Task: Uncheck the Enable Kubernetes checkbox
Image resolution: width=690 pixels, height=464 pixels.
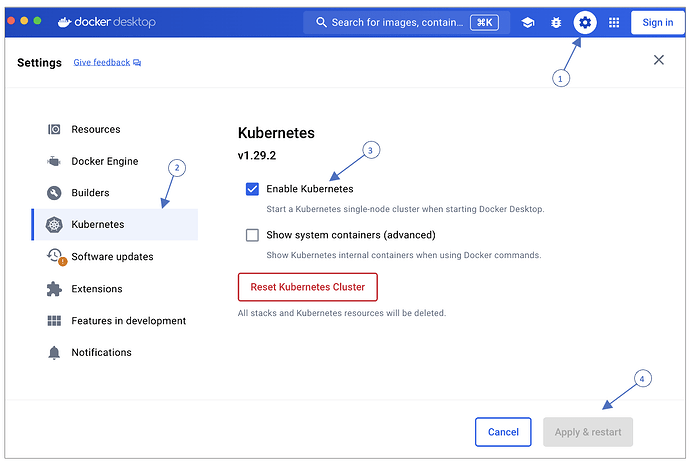Action: pos(252,189)
